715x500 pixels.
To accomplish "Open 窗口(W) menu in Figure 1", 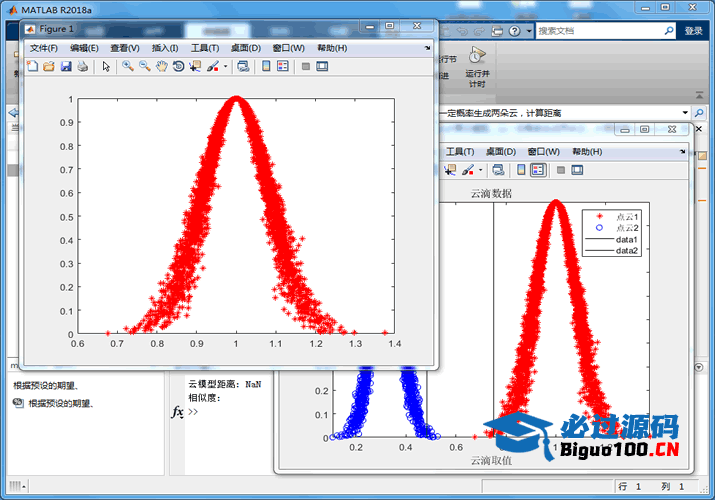I will 289,48.
